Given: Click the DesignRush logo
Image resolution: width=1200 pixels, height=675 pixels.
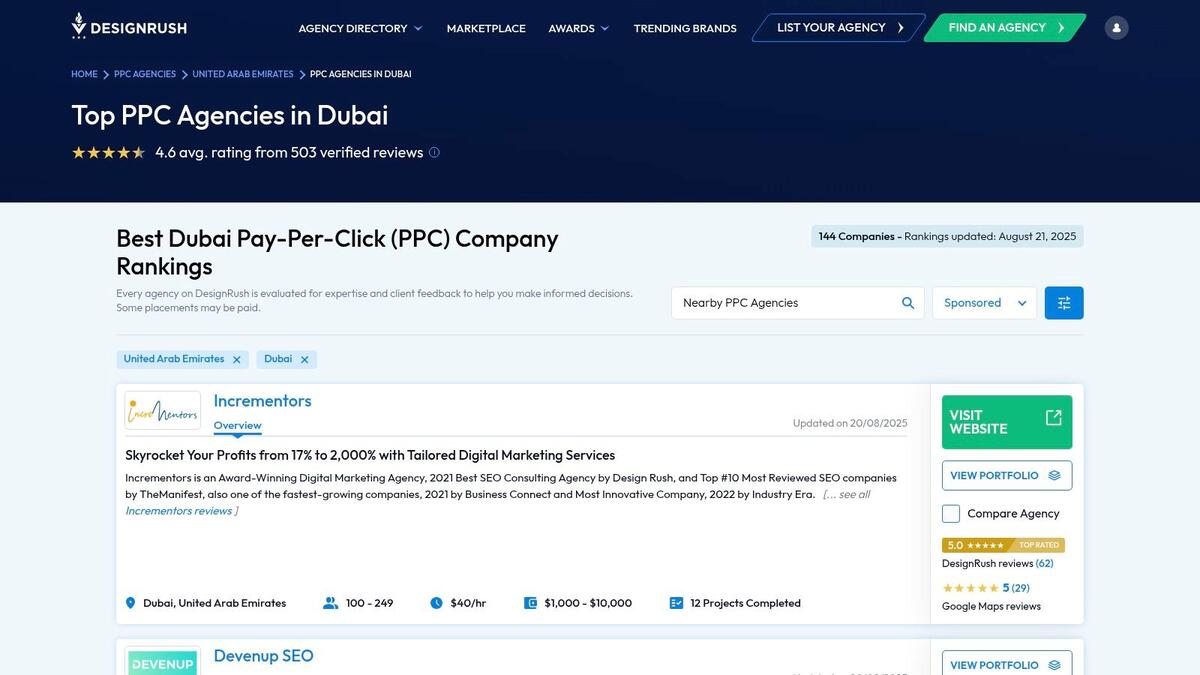Looking at the screenshot, I should point(128,26).
